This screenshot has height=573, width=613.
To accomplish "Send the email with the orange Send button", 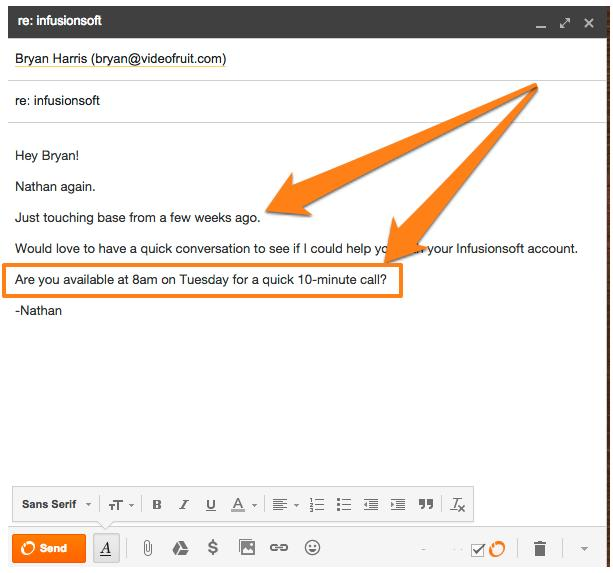I will pyautogui.click(x=49, y=548).
